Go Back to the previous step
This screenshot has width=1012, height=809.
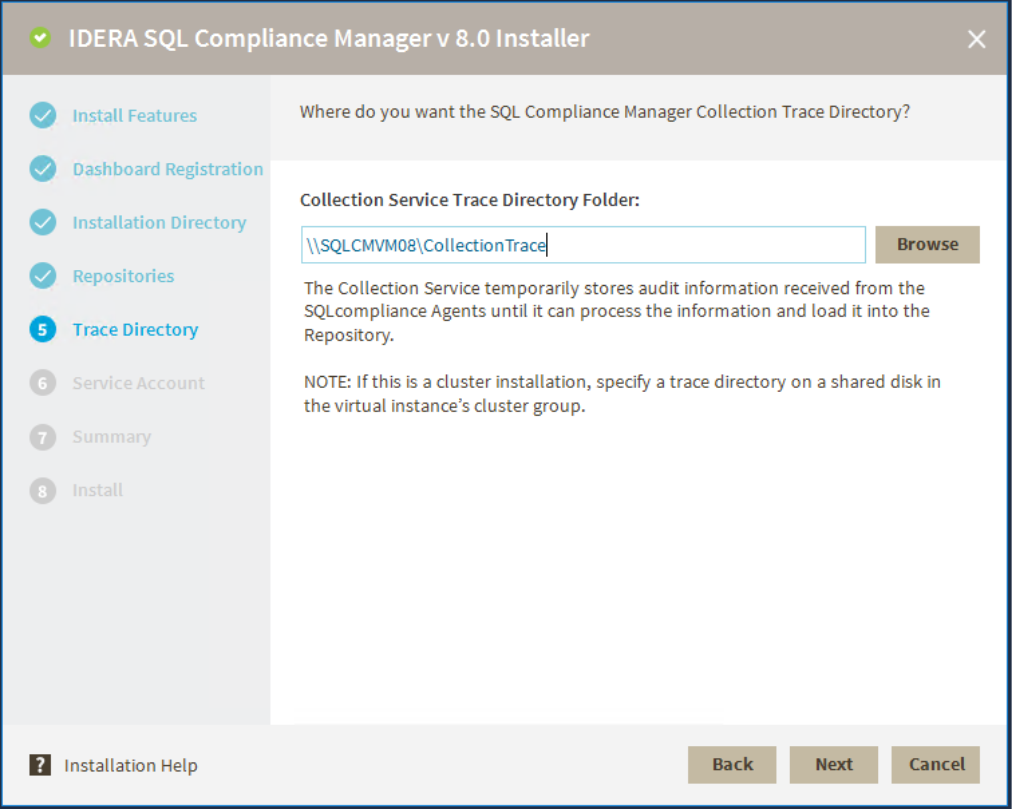tap(732, 764)
